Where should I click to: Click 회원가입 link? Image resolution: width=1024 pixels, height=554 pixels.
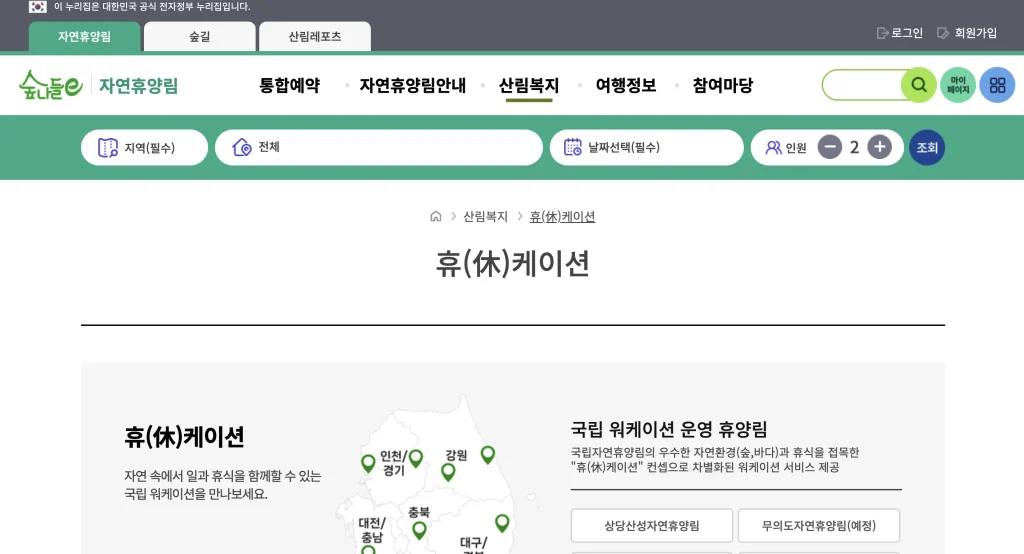tap(967, 33)
